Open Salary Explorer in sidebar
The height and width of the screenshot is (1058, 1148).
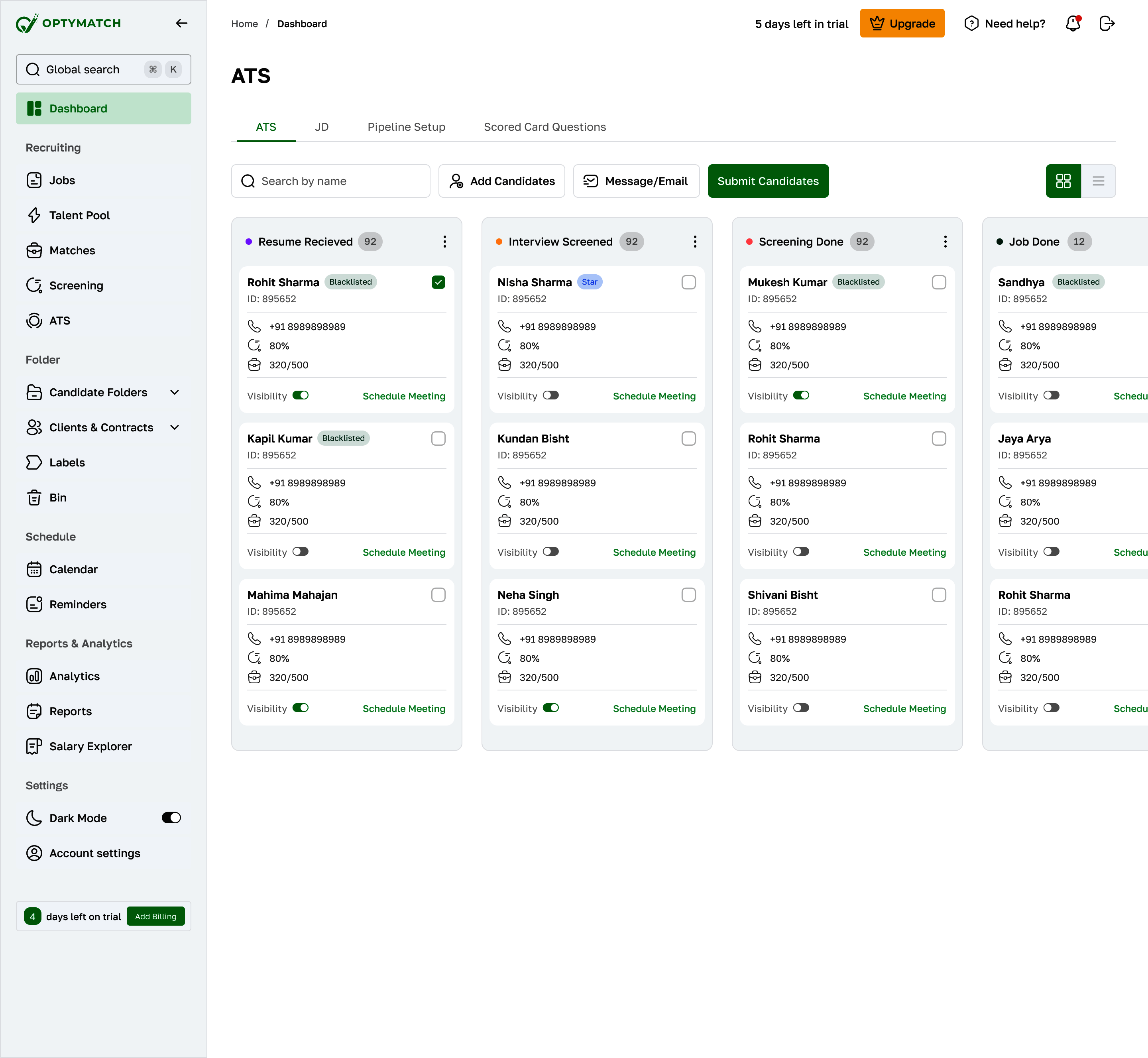tap(90, 746)
